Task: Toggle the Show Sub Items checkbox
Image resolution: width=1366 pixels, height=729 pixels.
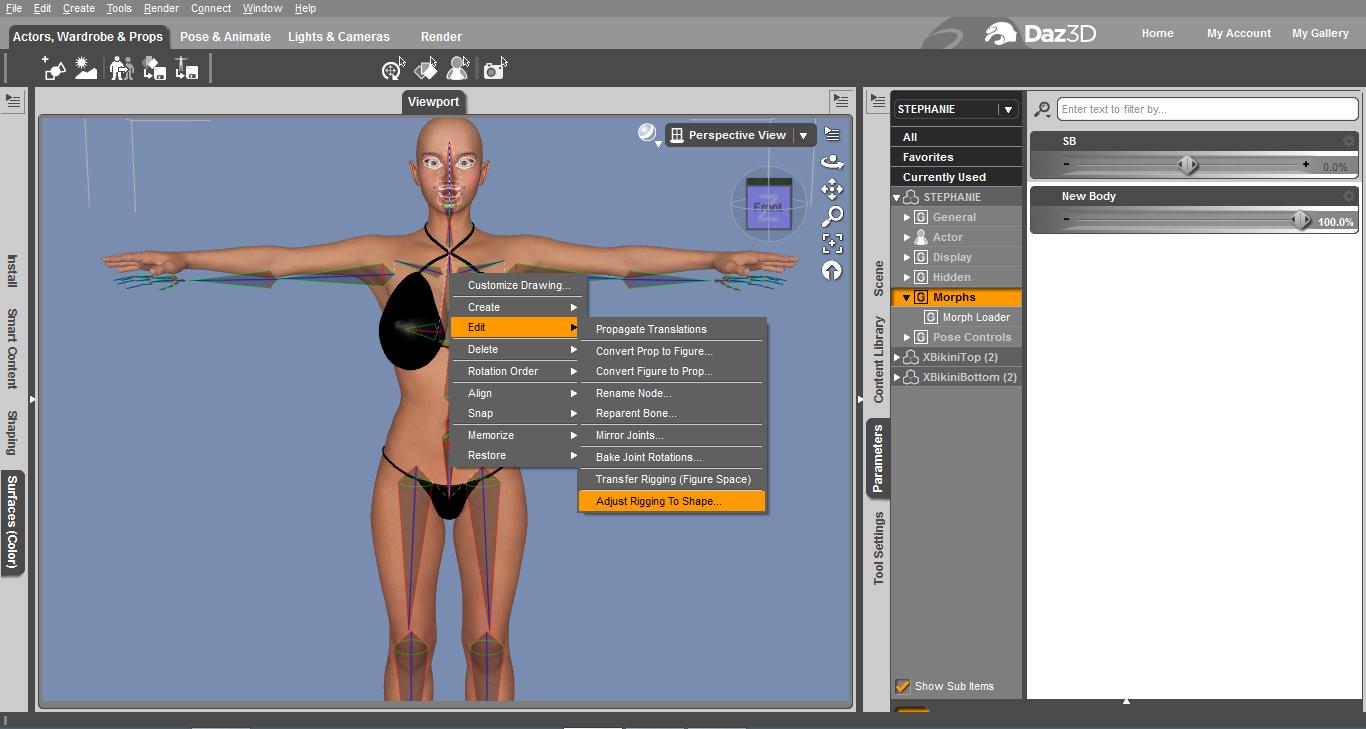Action: 903,686
